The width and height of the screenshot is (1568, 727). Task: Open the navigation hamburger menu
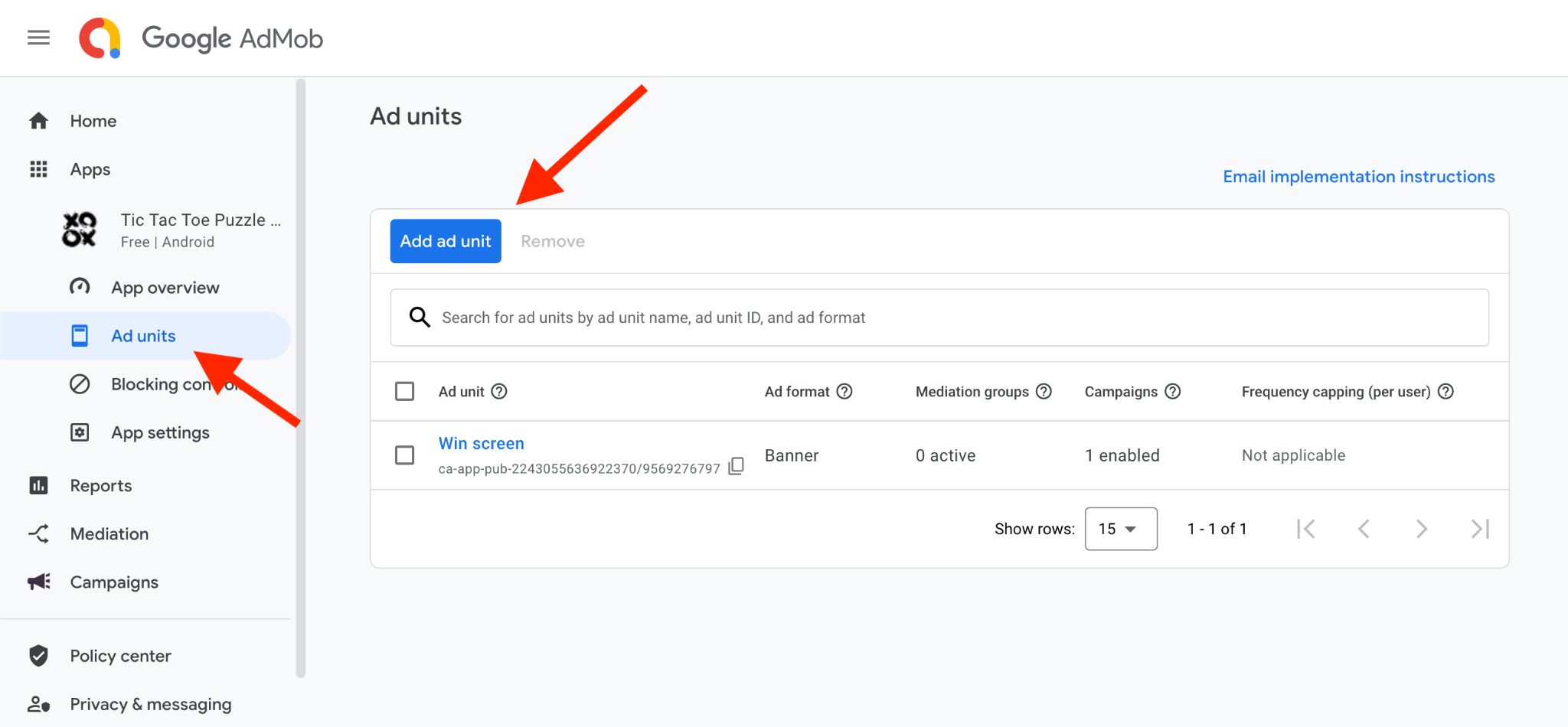38,37
